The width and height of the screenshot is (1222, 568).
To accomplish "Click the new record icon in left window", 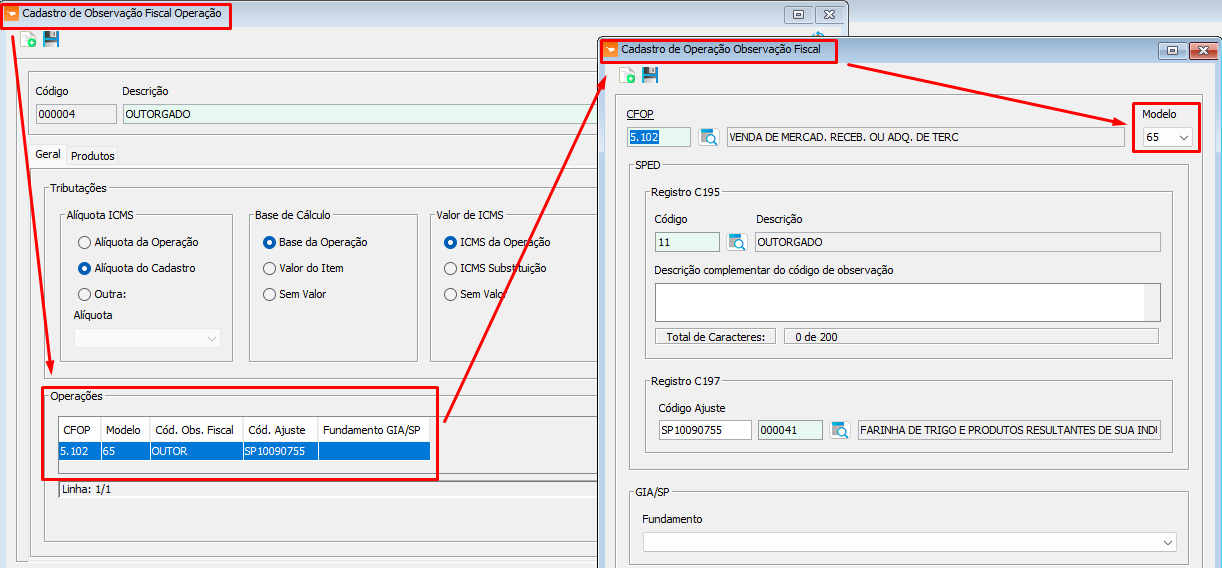I will [x=28, y=39].
